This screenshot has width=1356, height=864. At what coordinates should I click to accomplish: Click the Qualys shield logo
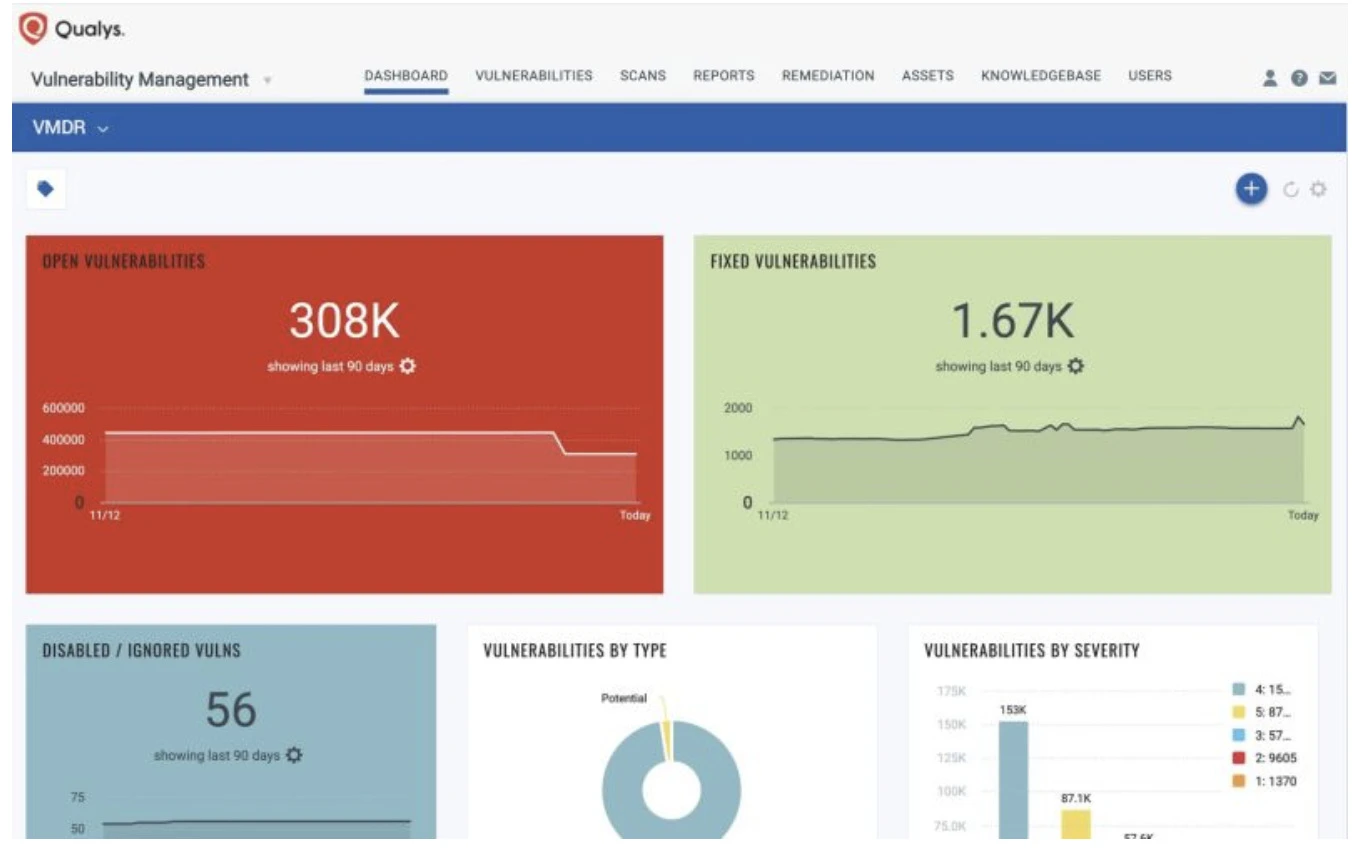33,28
